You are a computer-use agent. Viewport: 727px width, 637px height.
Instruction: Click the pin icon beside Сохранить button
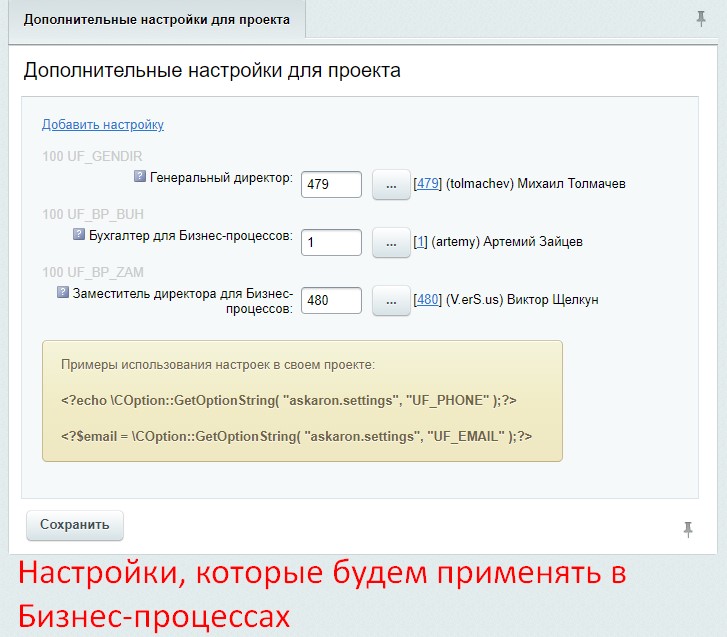click(688, 529)
